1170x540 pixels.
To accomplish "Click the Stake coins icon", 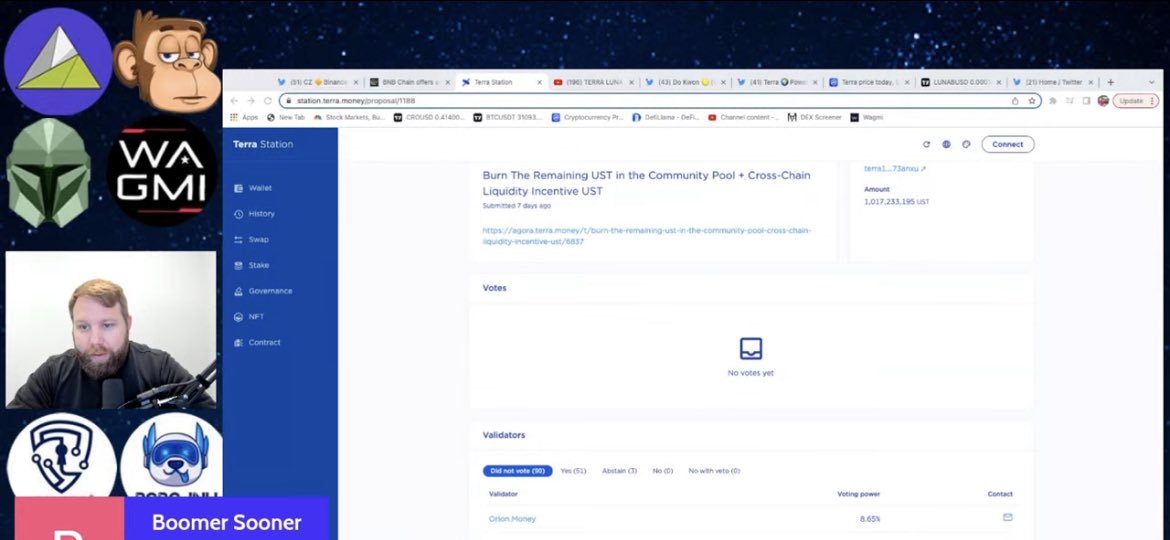I will click(x=239, y=266).
